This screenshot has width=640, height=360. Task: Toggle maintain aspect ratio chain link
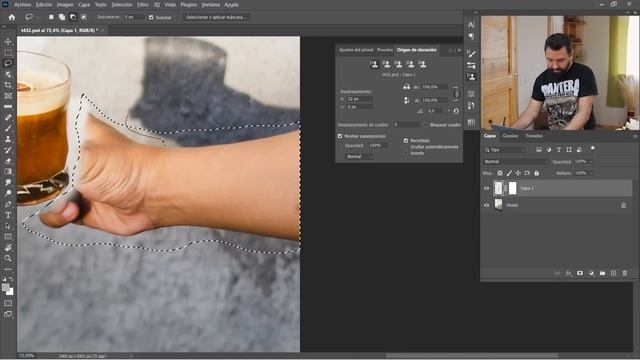click(457, 93)
